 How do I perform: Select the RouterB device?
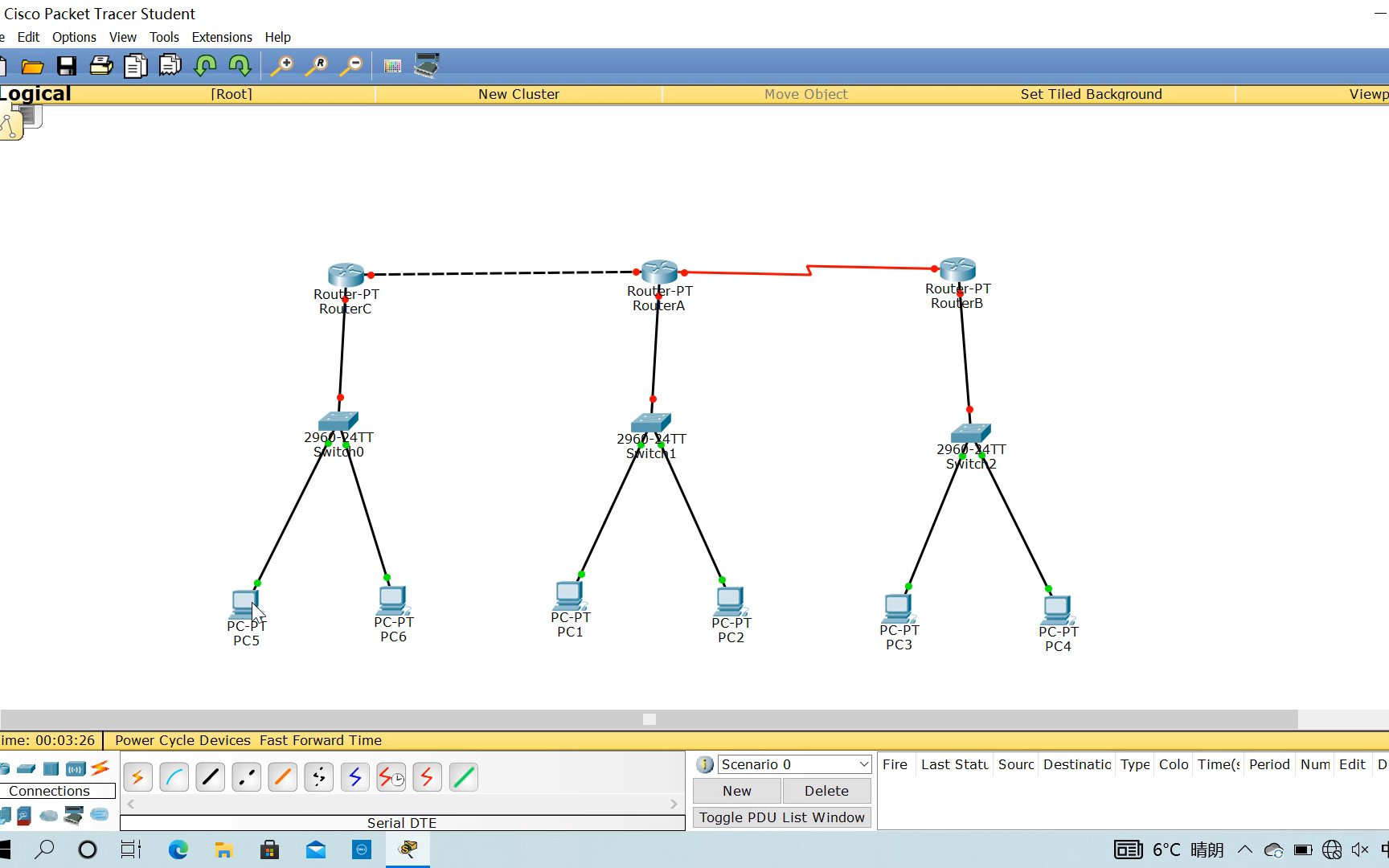[957, 269]
